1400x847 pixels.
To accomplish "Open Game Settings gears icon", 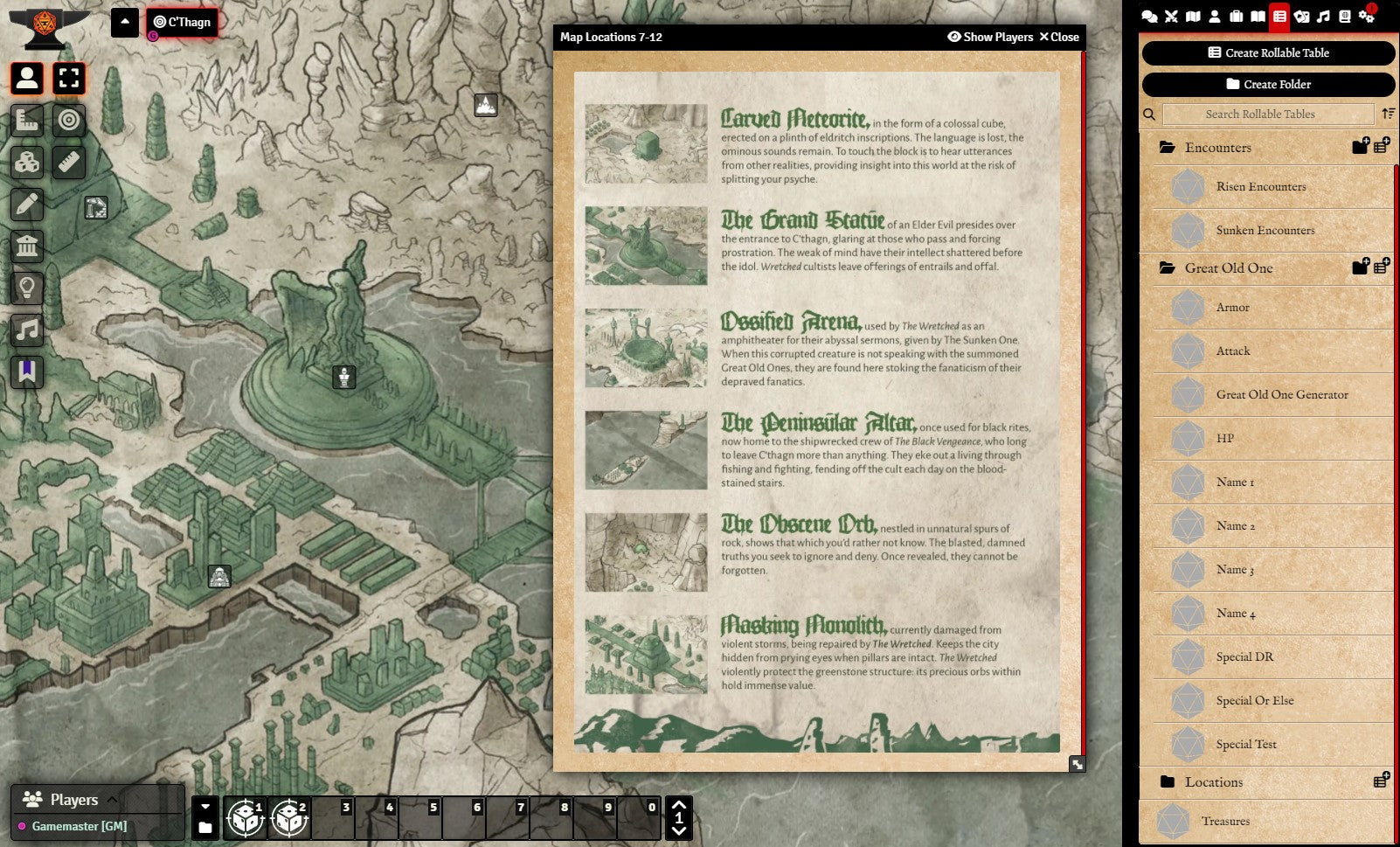I will click(1367, 17).
